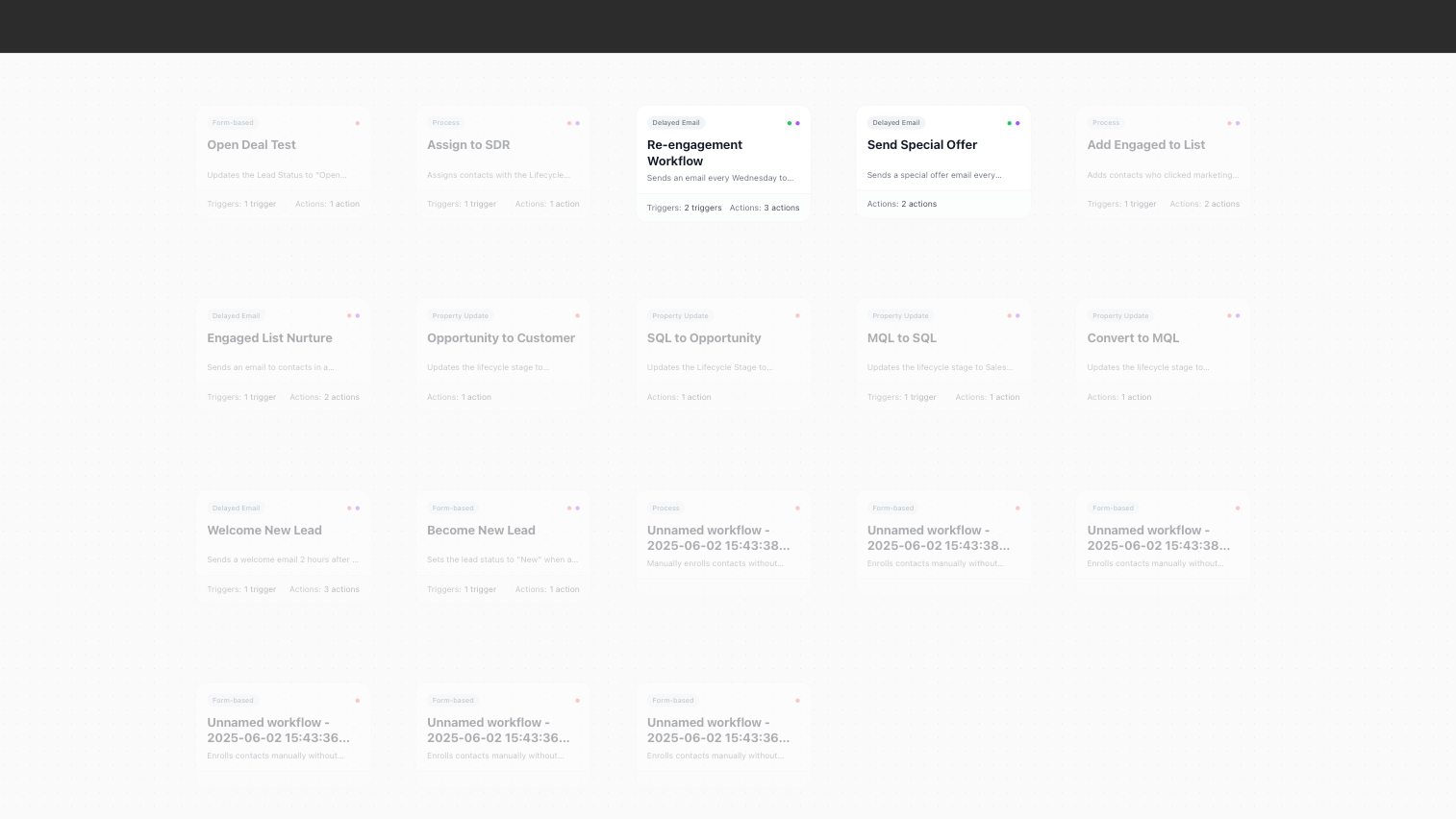
Task: Select the Become New Lead workflow title
Action: click(481, 530)
